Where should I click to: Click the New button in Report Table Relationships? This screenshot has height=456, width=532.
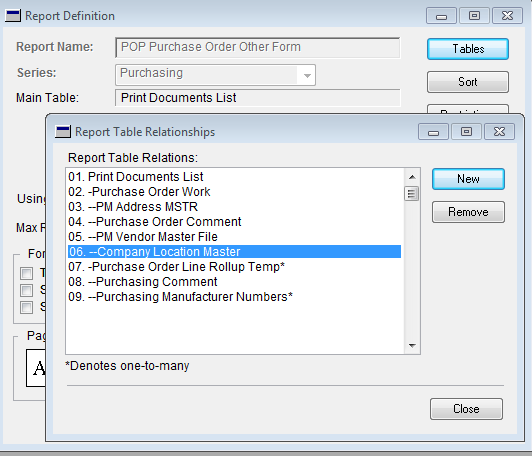click(x=468, y=179)
